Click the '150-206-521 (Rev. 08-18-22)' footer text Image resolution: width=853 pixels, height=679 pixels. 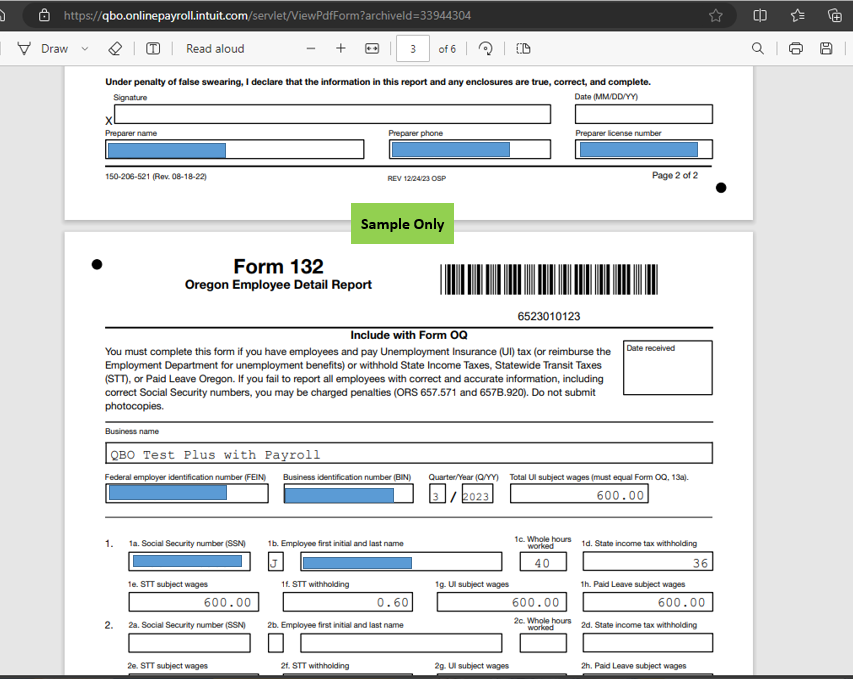tap(156, 176)
